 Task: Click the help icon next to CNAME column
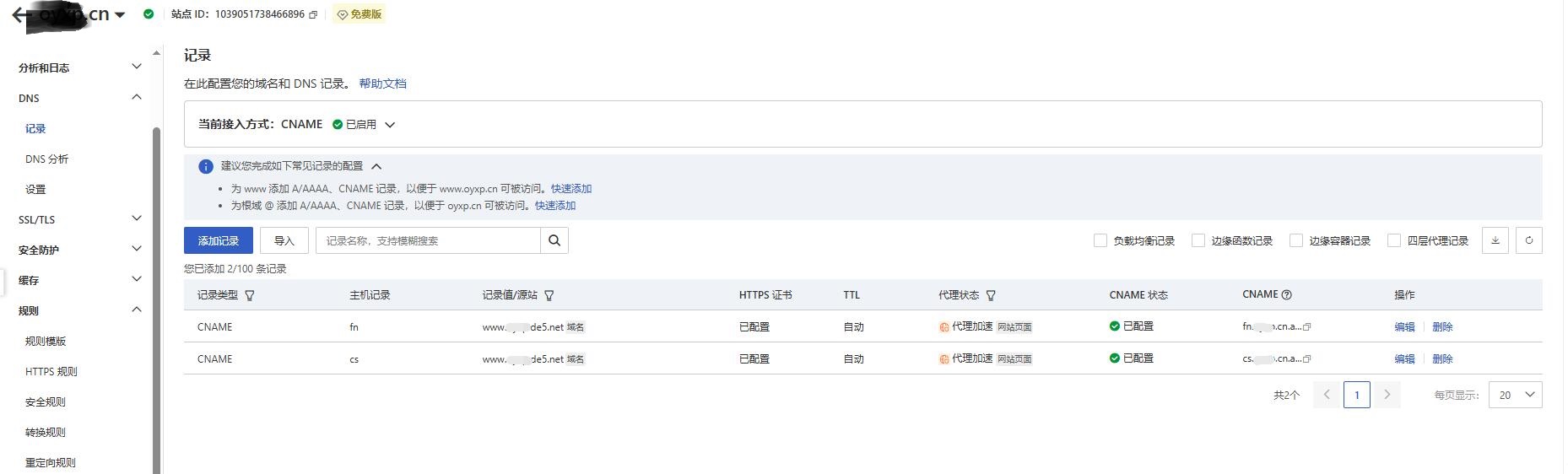1287,294
